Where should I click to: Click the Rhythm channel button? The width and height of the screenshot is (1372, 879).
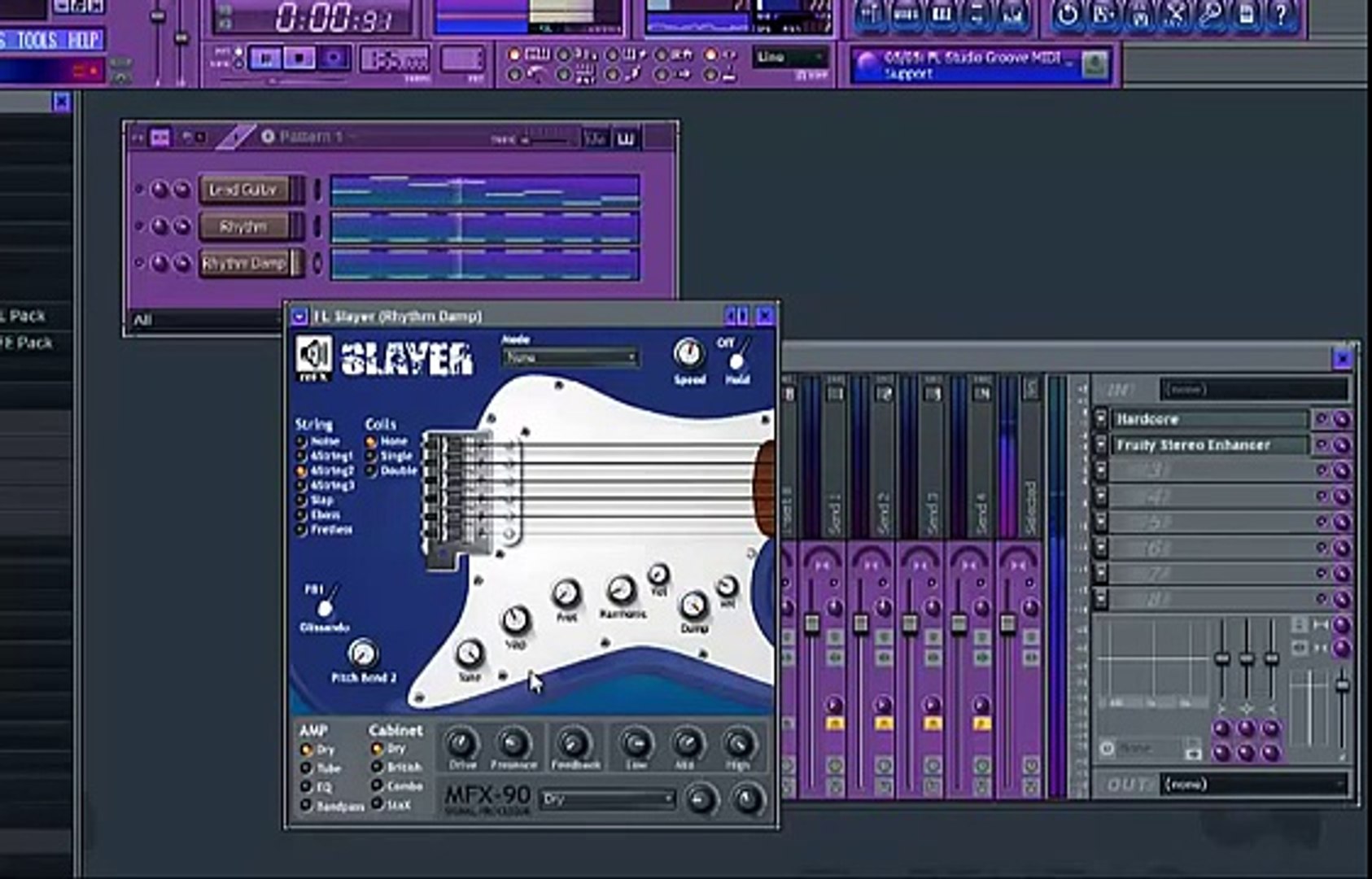[244, 226]
